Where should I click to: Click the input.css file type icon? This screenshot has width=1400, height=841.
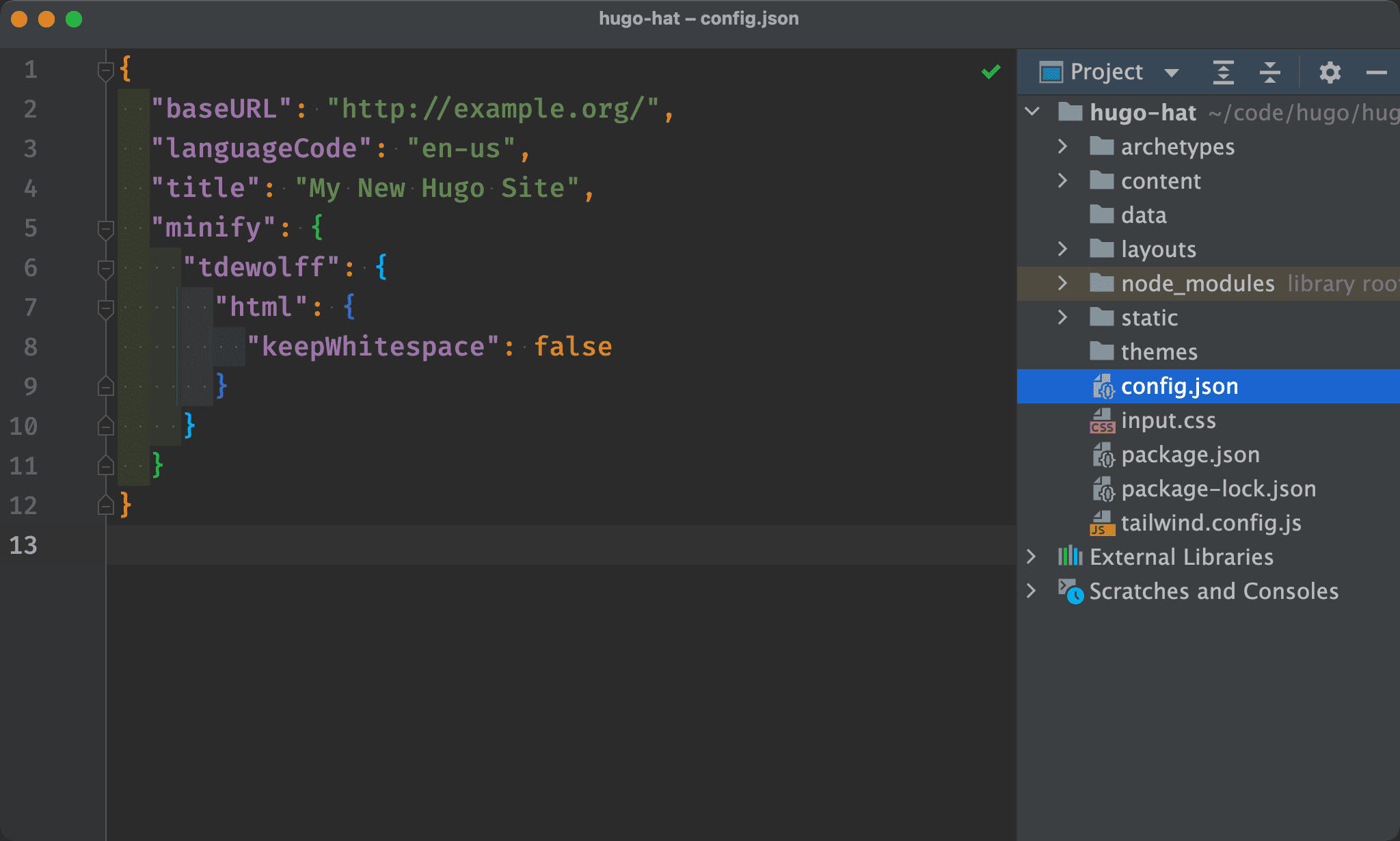click(1102, 420)
